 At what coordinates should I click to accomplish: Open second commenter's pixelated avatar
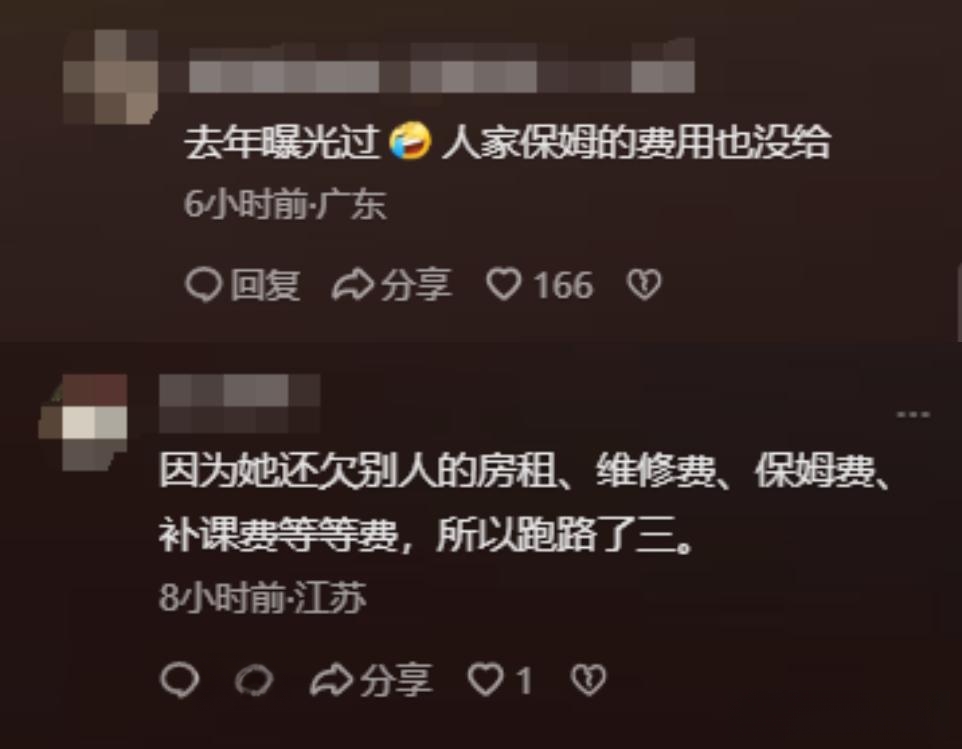pyautogui.click(x=83, y=422)
